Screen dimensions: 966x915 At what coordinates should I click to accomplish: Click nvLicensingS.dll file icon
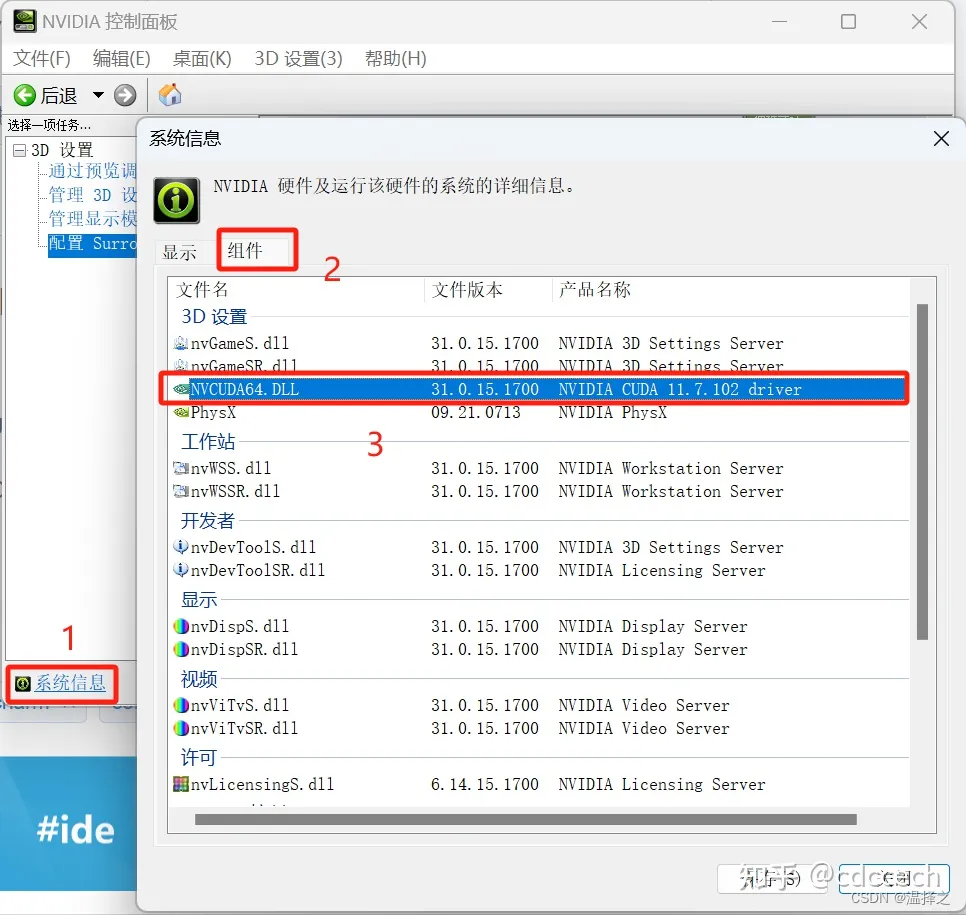(x=181, y=784)
